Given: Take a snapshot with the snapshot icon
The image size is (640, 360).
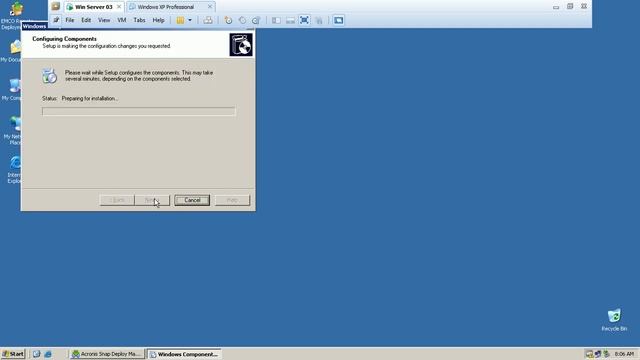Looking at the screenshot, I should coord(228,20).
